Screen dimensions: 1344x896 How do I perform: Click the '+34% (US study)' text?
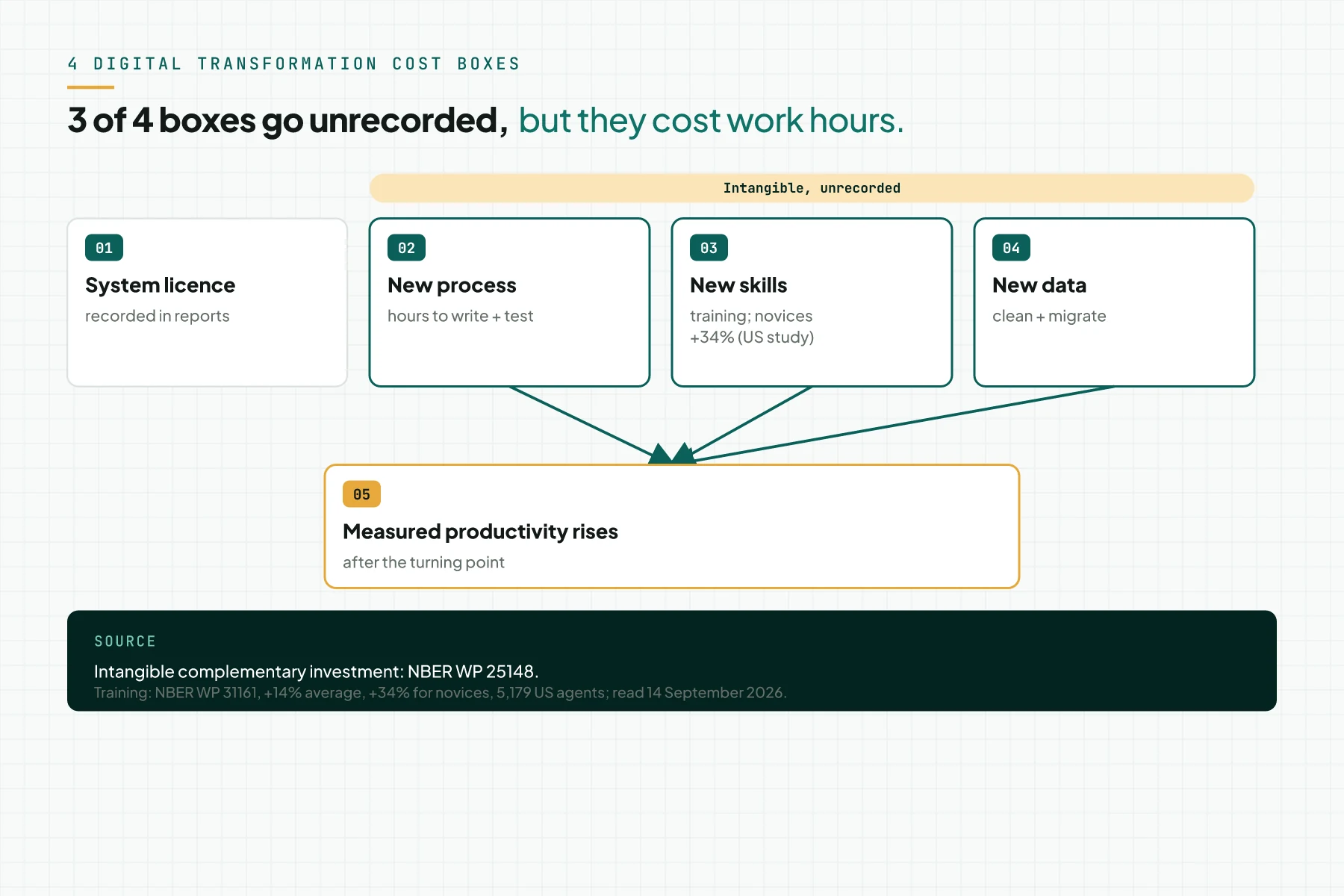tap(752, 337)
